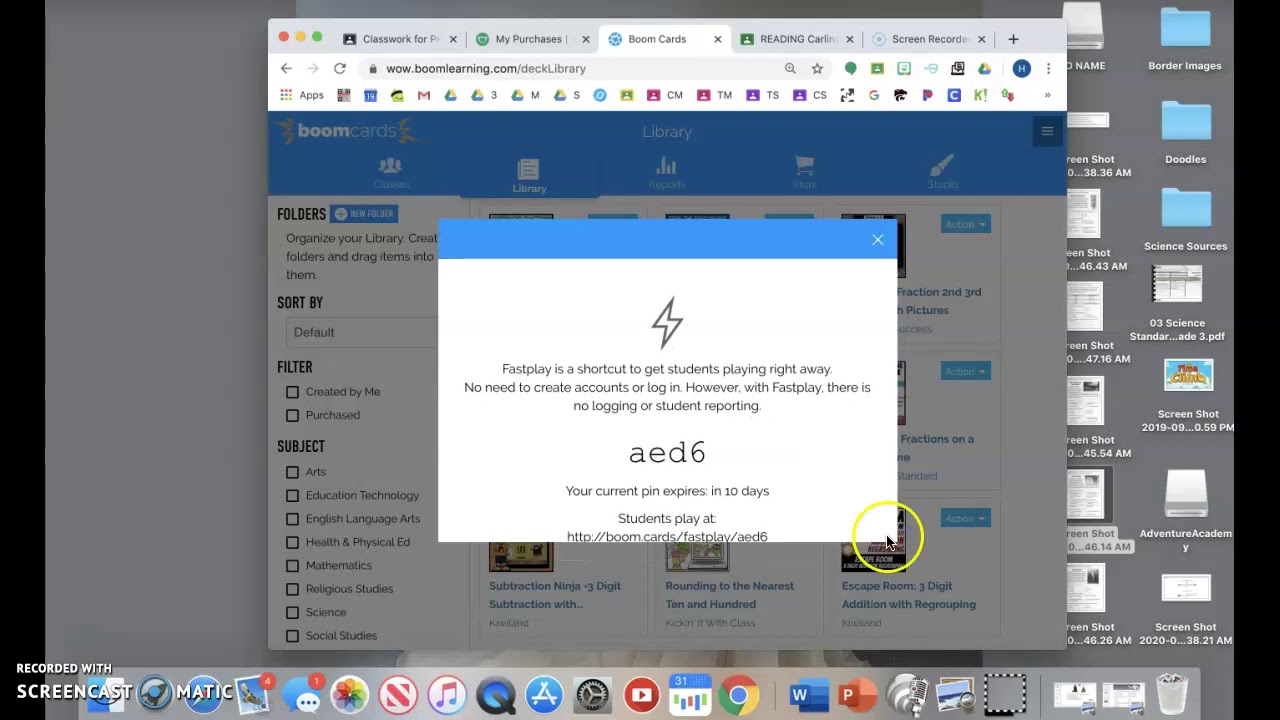This screenshot has width=1280, height=720.
Task: Select the Rounding deck thumbnail
Action: tap(697, 556)
